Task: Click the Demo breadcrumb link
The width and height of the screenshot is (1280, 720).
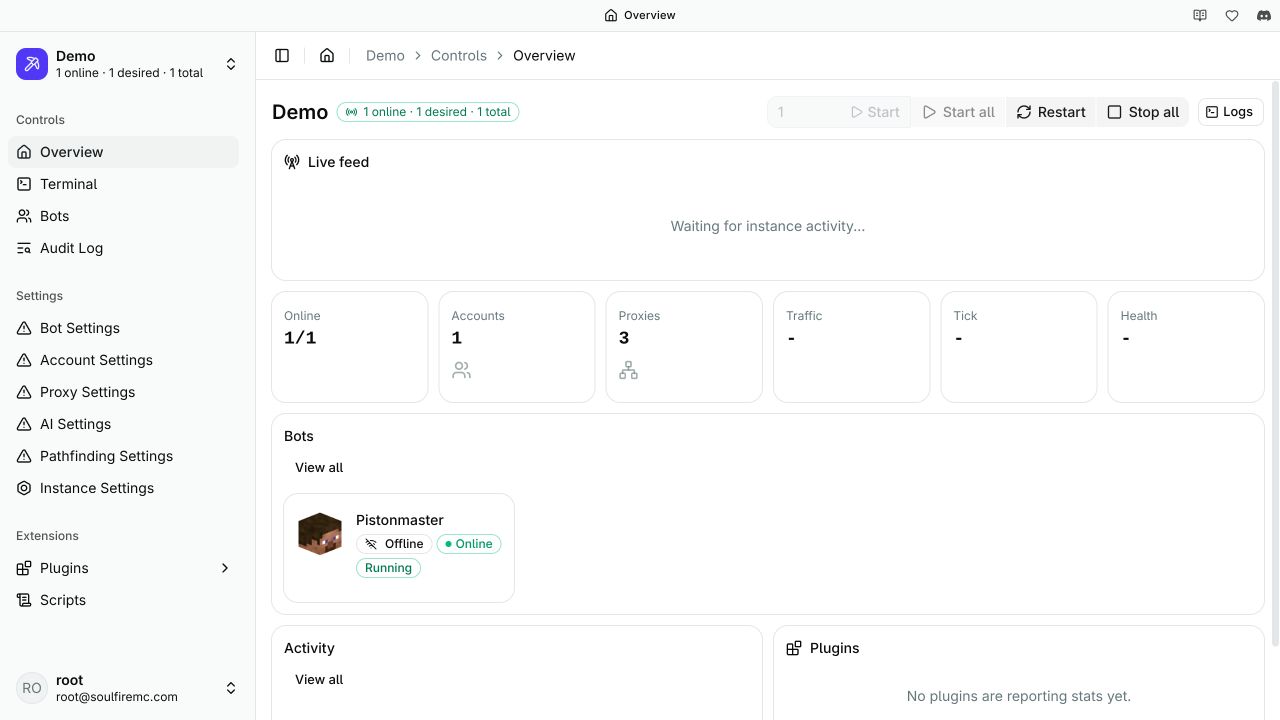Action: pos(385,56)
